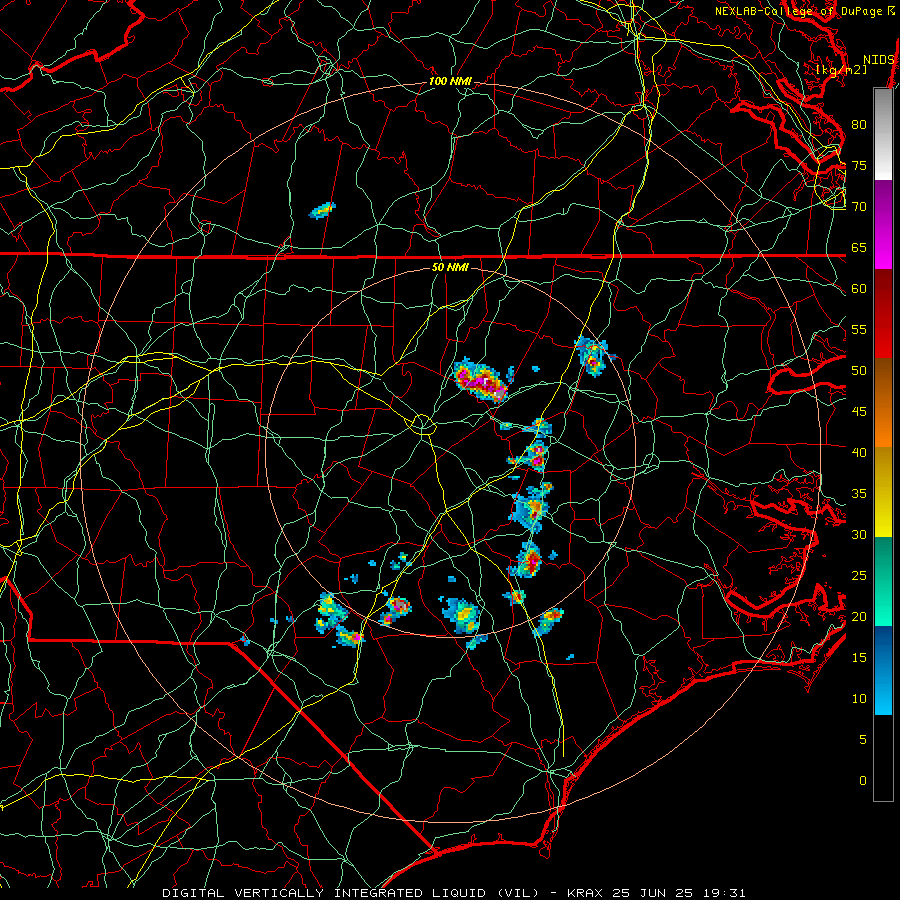Click the 70 value on the color scale
This screenshot has width=900, height=900.
tap(859, 207)
